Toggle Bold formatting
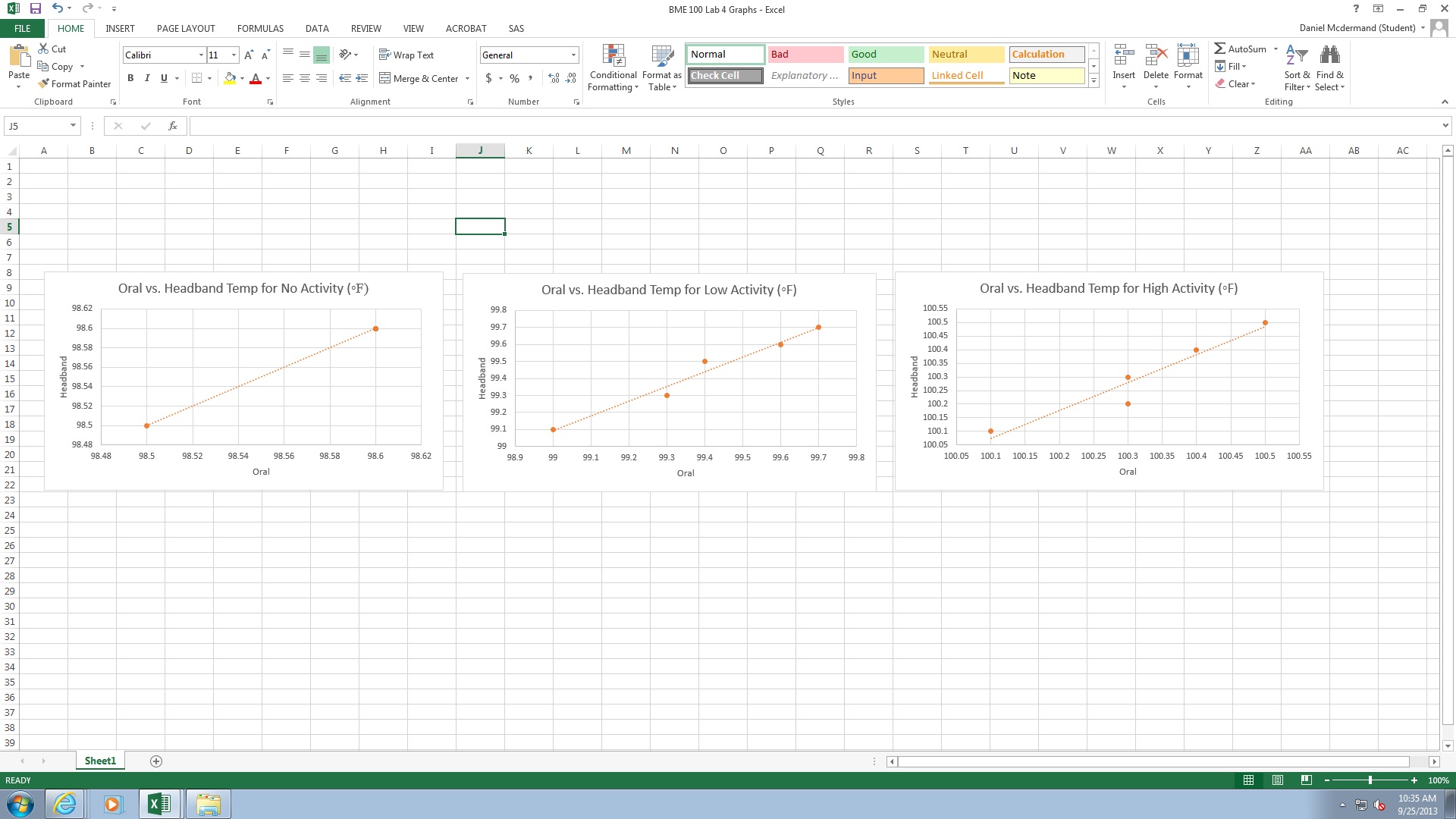Viewport: 1456px width, 819px height. pos(130,78)
